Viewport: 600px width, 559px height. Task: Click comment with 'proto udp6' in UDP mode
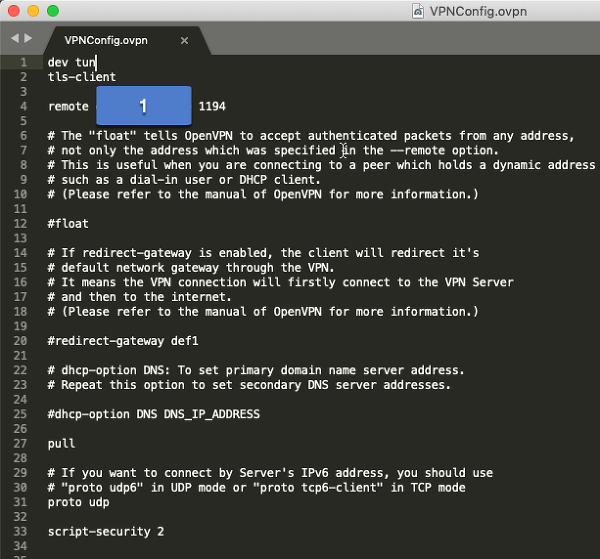[256, 487]
